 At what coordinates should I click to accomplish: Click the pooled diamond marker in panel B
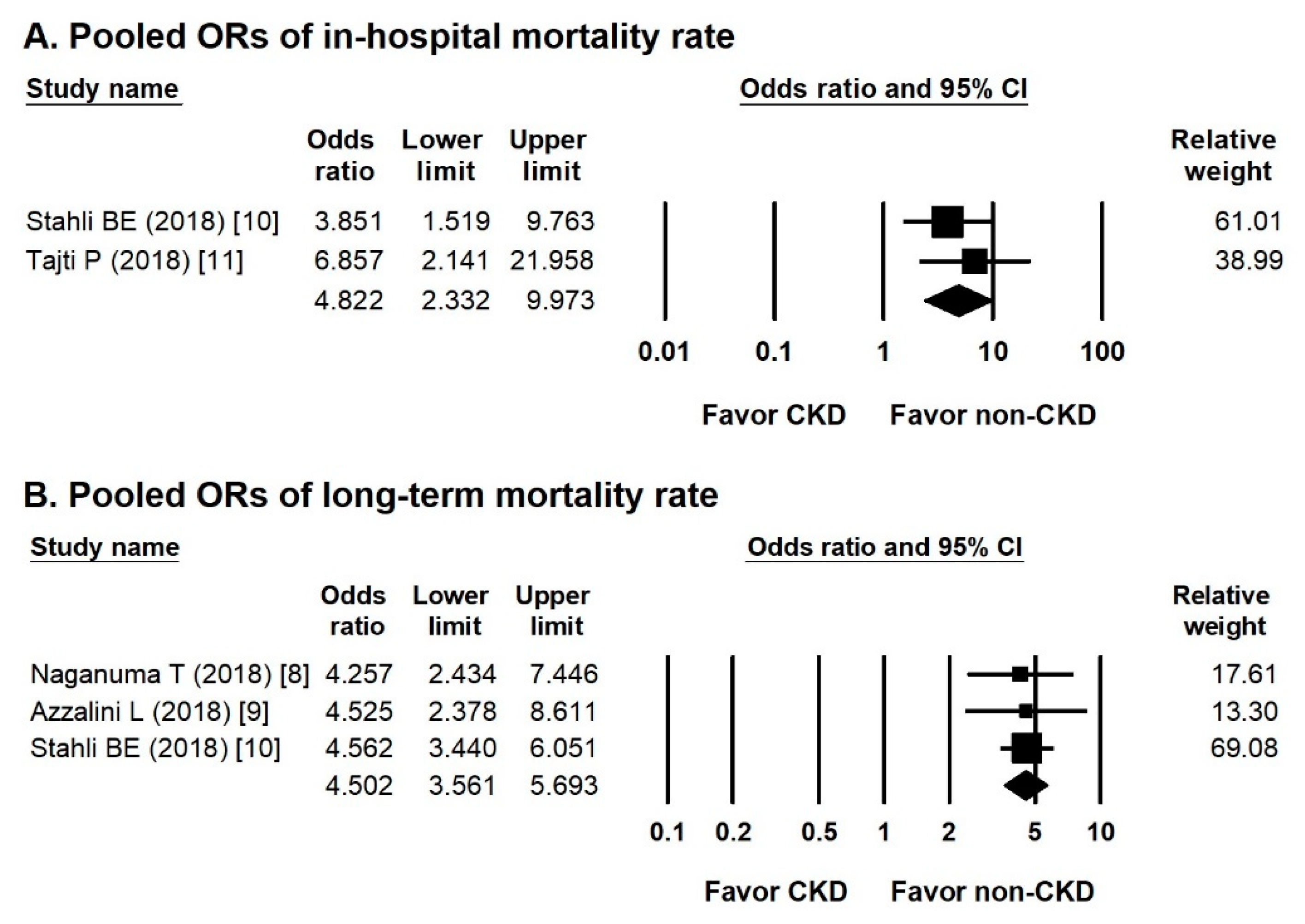(1026, 786)
